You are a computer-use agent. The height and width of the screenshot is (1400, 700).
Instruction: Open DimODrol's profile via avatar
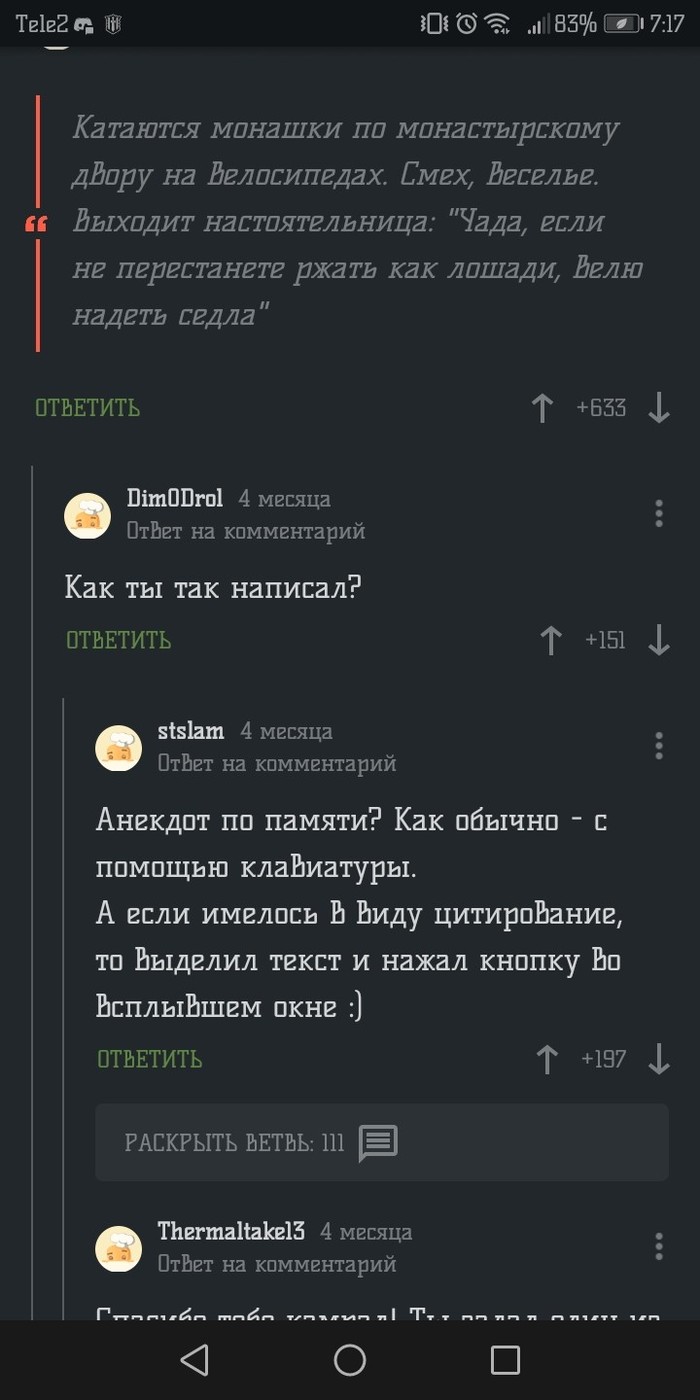(x=88, y=515)
